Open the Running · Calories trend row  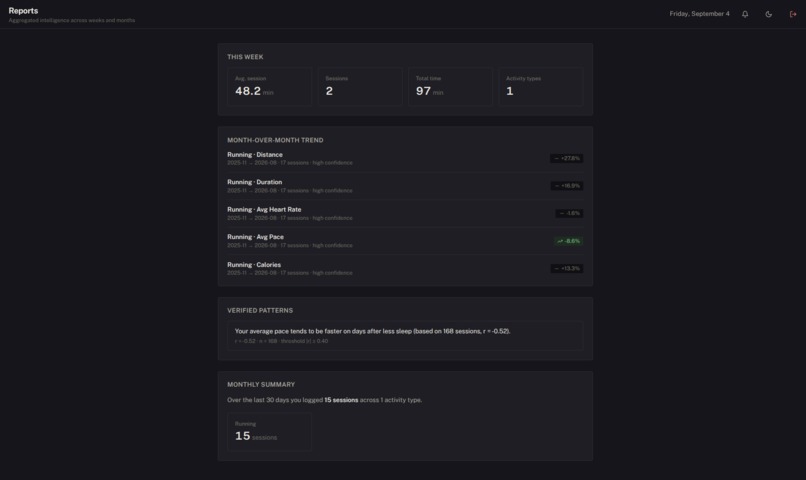405,268
